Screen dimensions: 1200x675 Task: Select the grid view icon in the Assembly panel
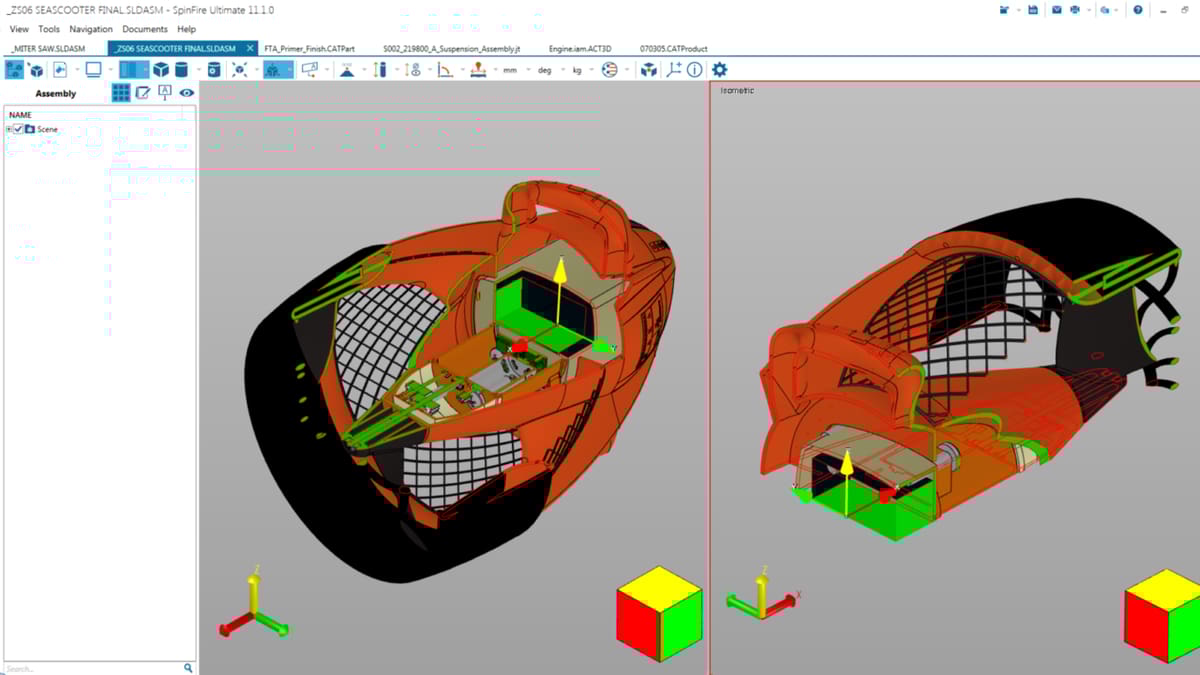pos(120,92)
